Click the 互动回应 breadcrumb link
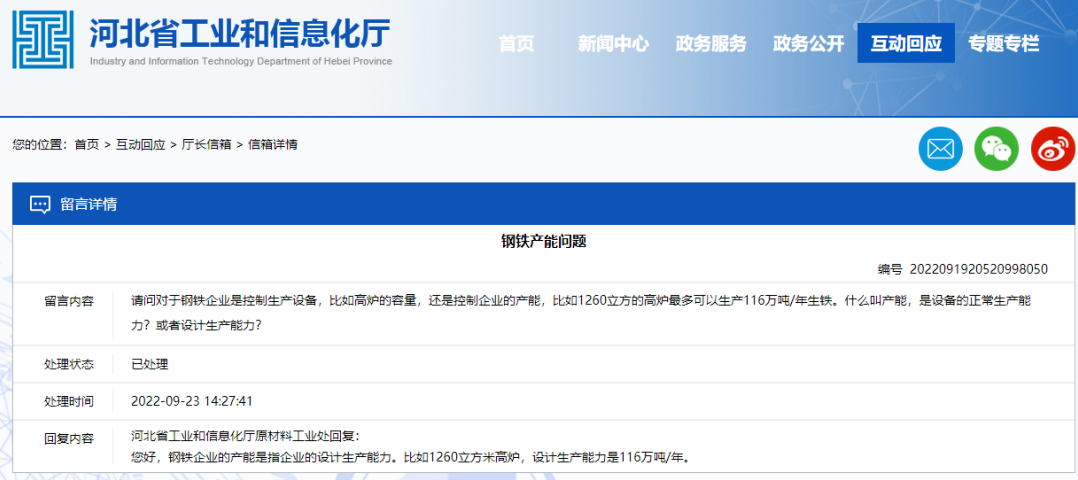The width and height of the screenshot is (1078, 480). point(140,145)
